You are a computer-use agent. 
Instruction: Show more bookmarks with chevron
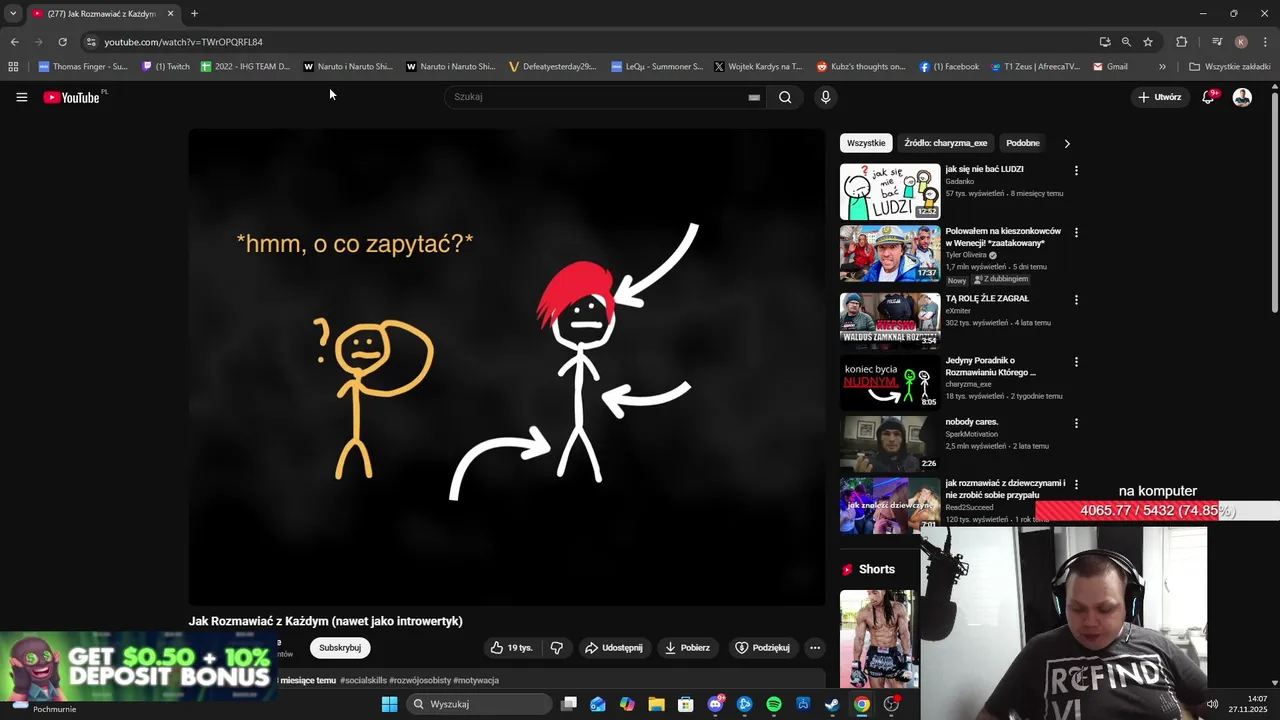click(1162, 67)
